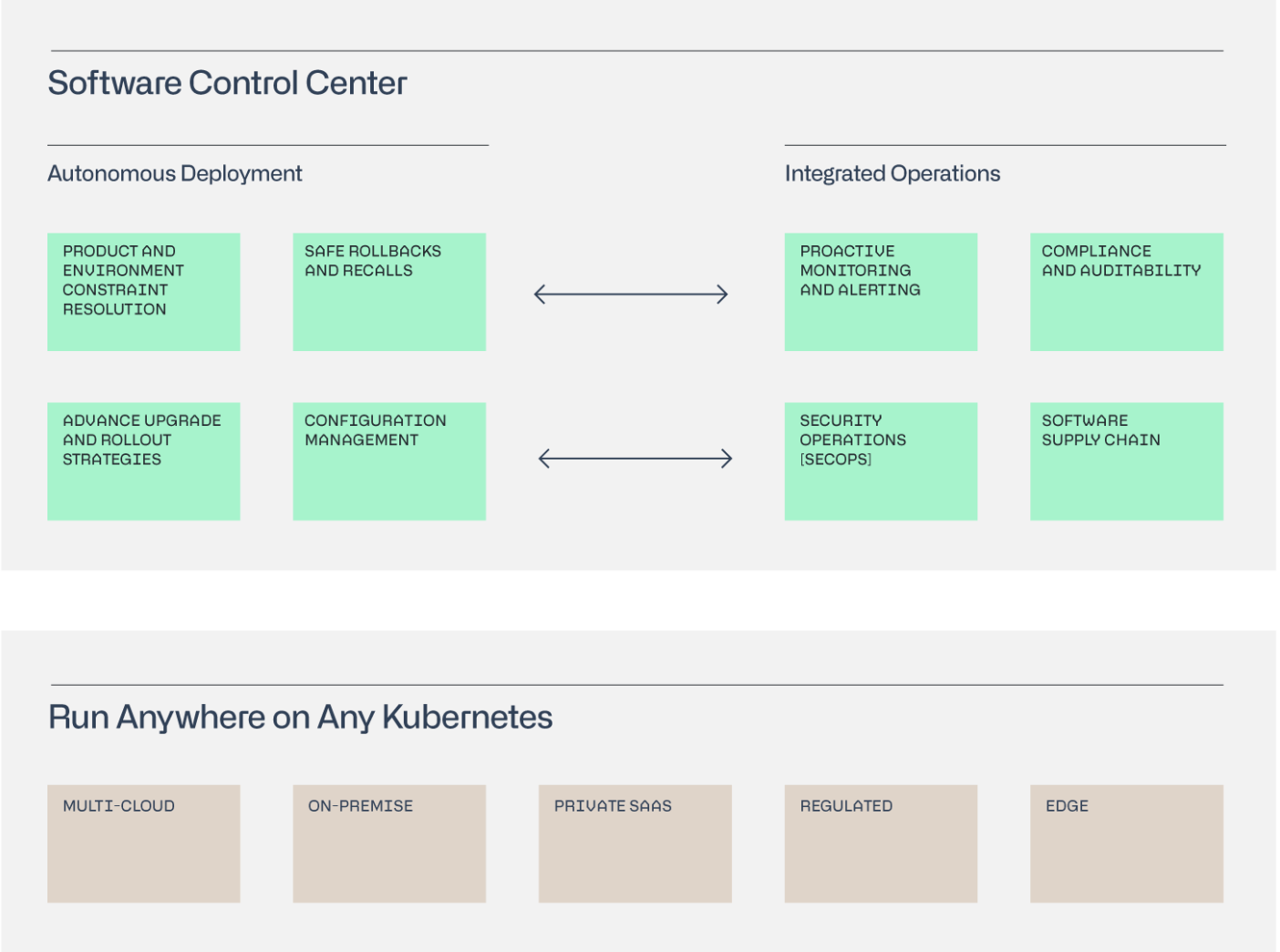Click the Software Control Center heading
The width and height of the screenshot is (1280, 952).
pyautogui.click(x=227, y=82)
